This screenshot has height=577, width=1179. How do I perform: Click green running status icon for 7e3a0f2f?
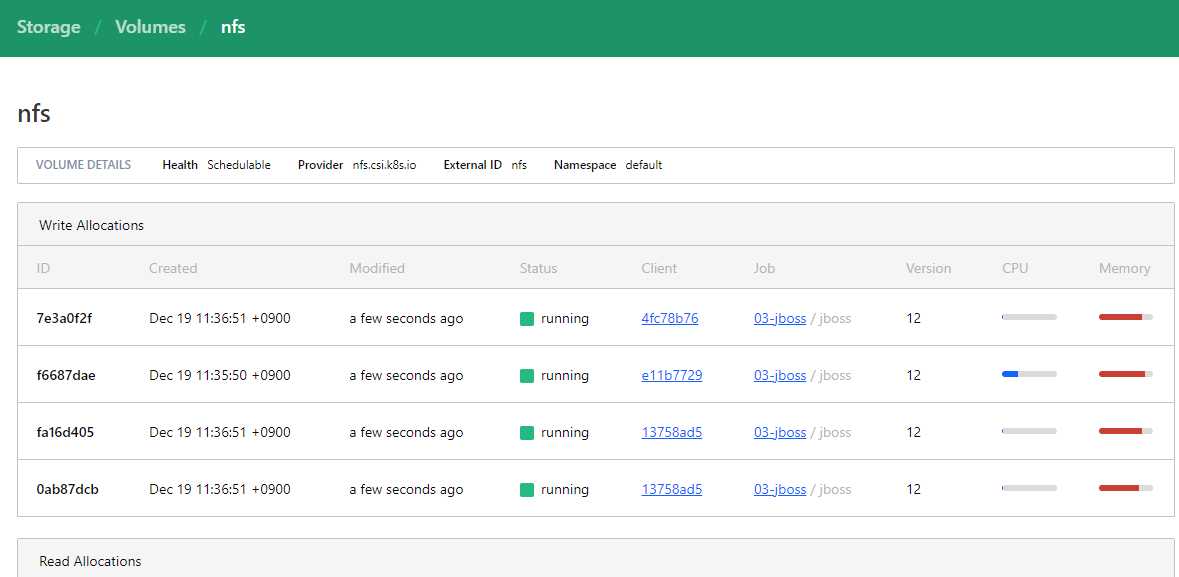(527, 319)
